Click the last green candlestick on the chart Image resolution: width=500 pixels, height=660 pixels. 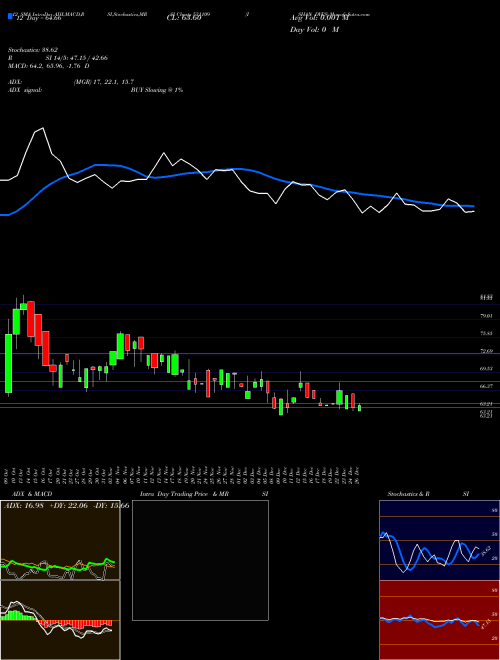click(x=359, y=407)
